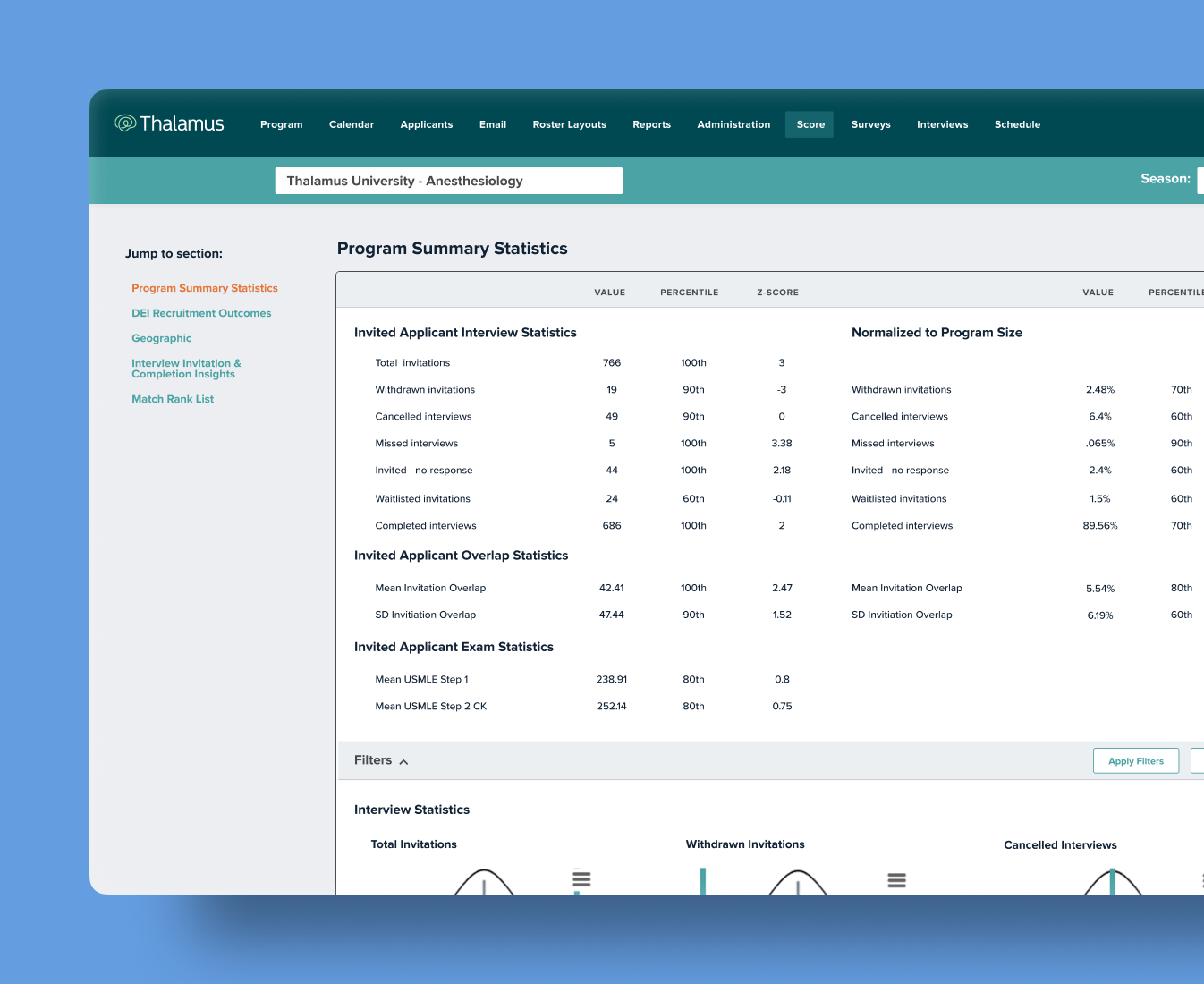This screenshot has height=984, width=1204.
Task: Collapse the Filters section
Action: (404, 760)
